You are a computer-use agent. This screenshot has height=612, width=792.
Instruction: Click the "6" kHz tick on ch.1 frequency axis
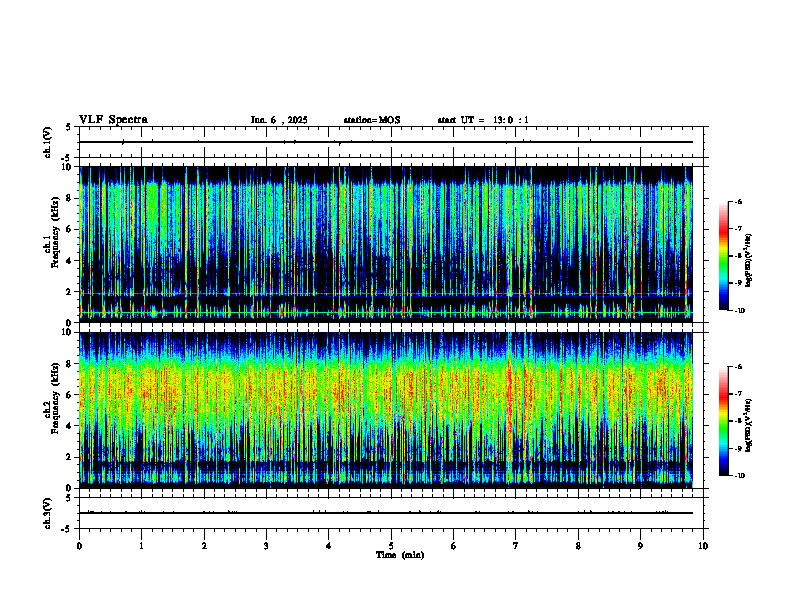click(70, 229)
